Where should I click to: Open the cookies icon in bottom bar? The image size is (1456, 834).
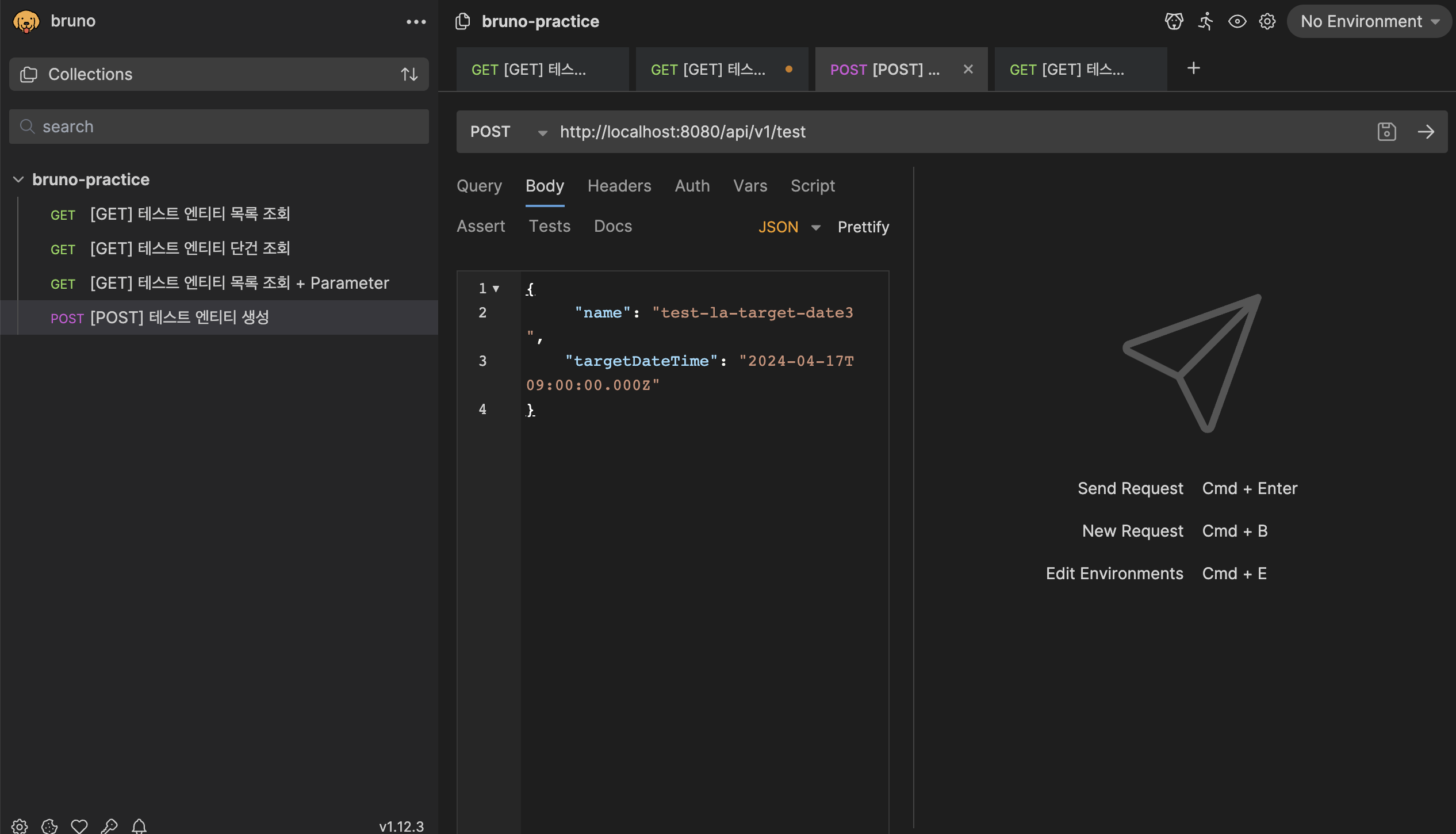[49, 826]
